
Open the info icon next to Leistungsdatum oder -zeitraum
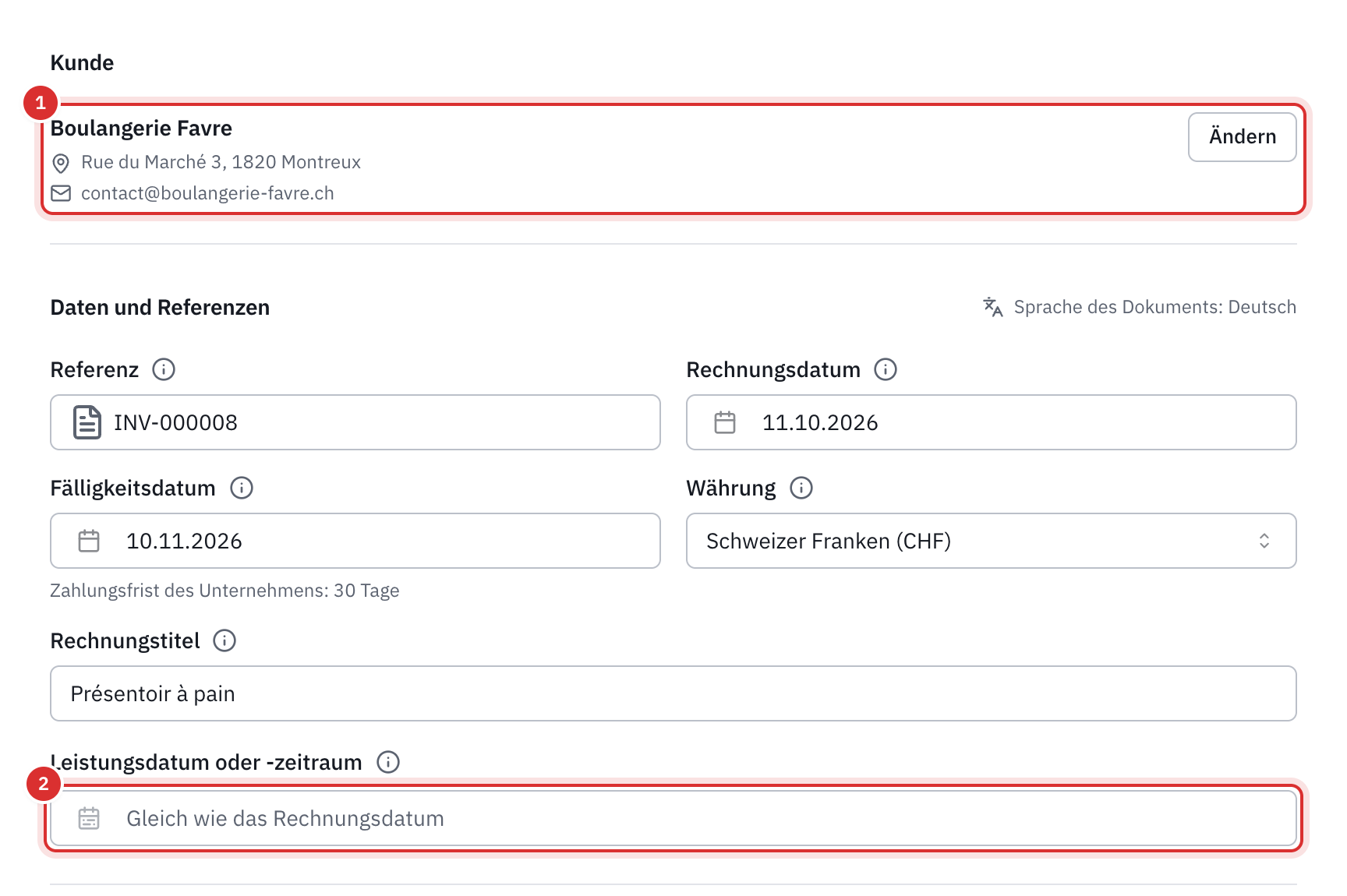388,762
